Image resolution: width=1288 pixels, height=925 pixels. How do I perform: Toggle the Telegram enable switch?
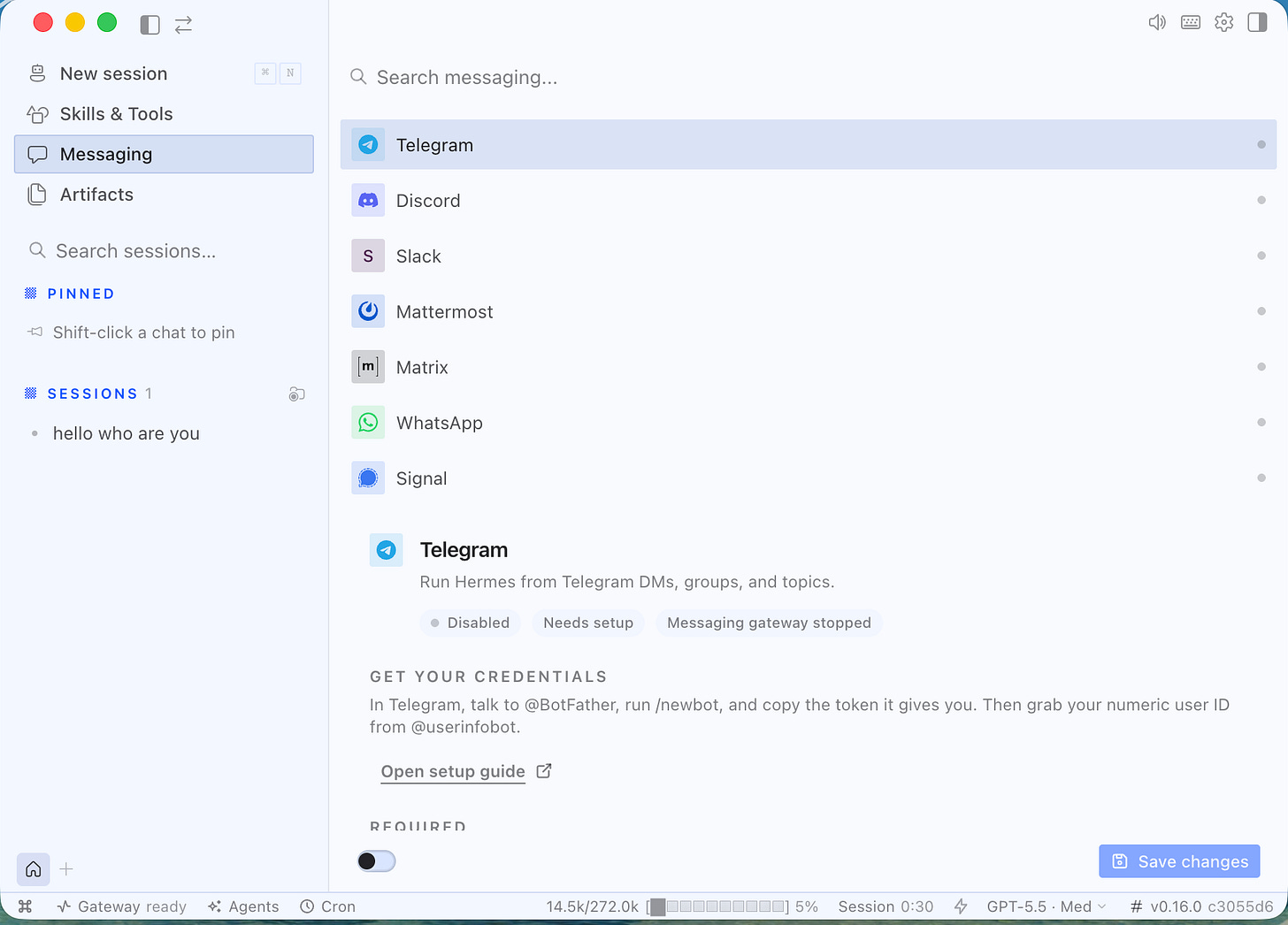(376, 861)
